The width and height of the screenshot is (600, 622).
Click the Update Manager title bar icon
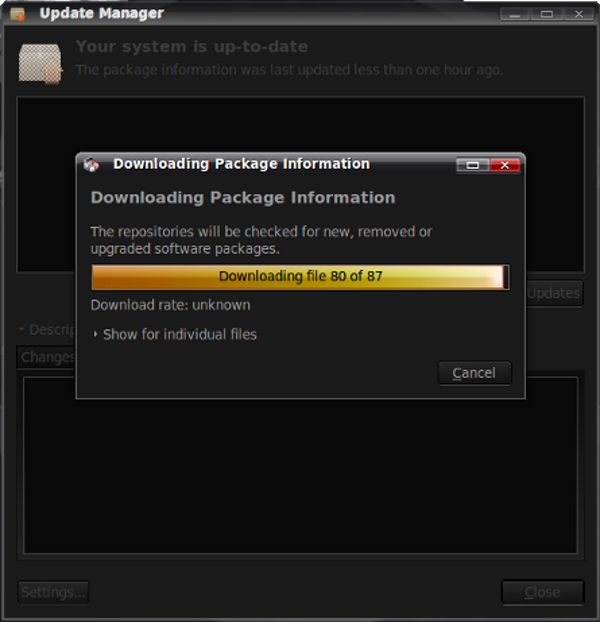(x=17, y=14)
